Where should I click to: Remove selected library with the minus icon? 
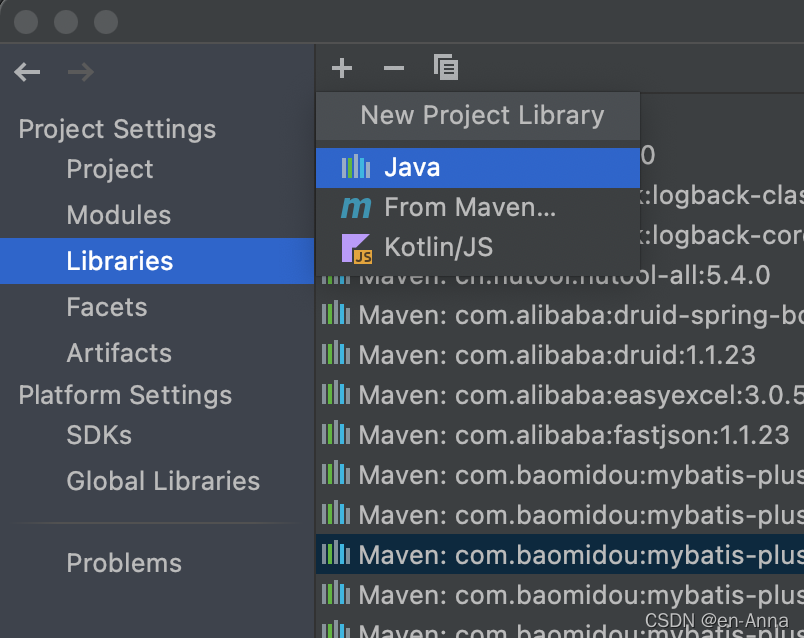coord(394,68)
